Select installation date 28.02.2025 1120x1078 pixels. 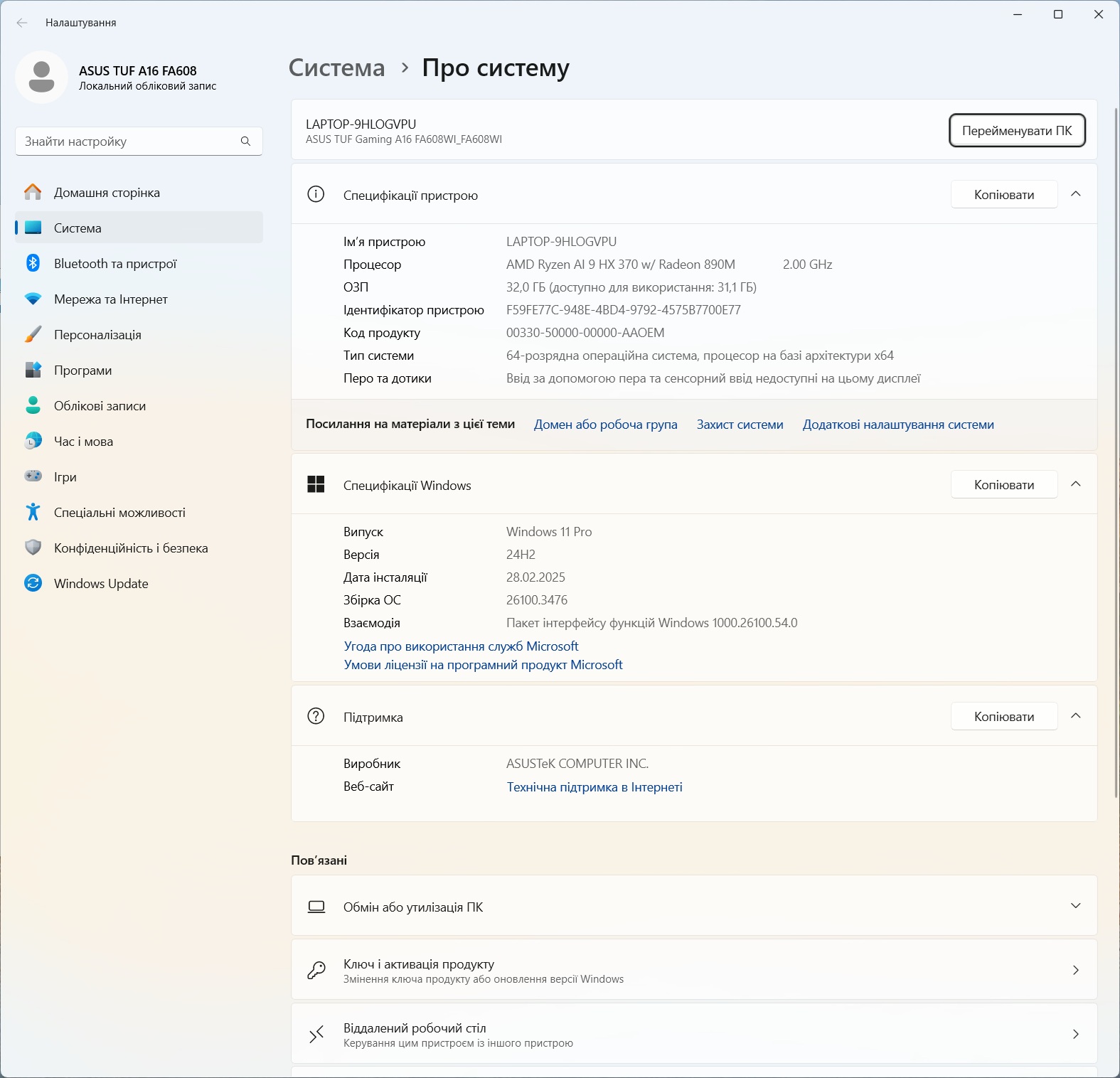[535, 577]
